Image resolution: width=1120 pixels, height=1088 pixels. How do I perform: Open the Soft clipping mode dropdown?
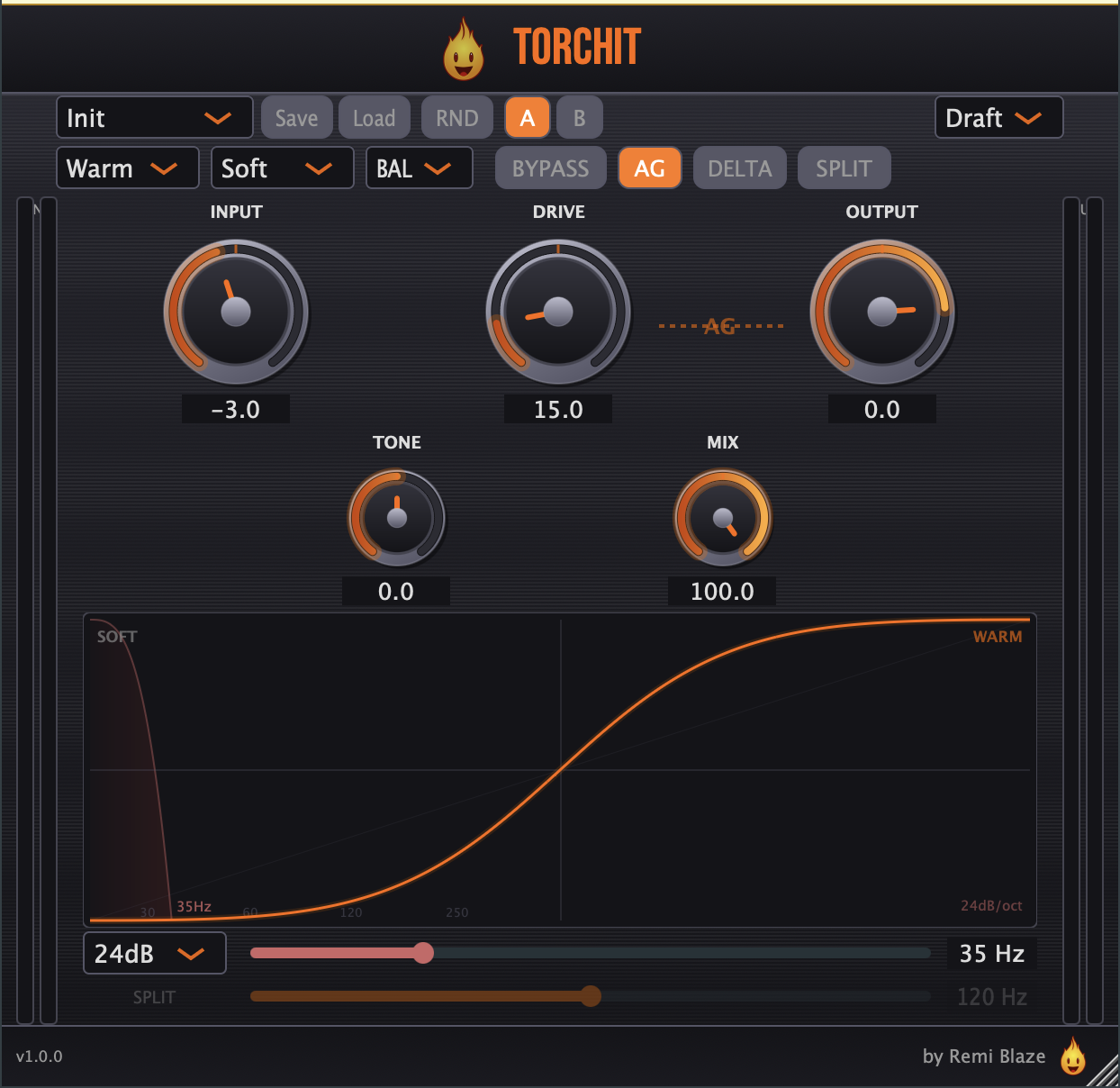[283, 168]
